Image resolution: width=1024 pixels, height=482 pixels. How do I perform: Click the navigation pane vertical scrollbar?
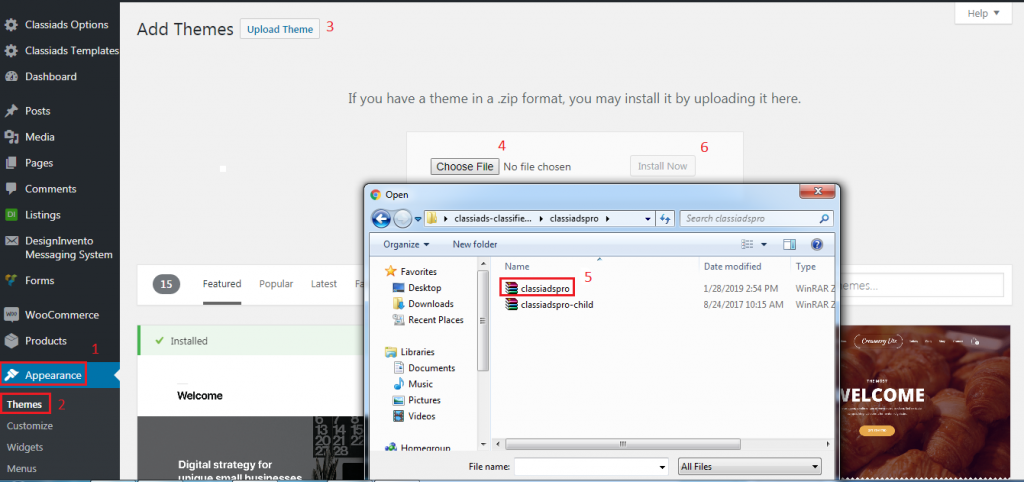coord(483,322)
